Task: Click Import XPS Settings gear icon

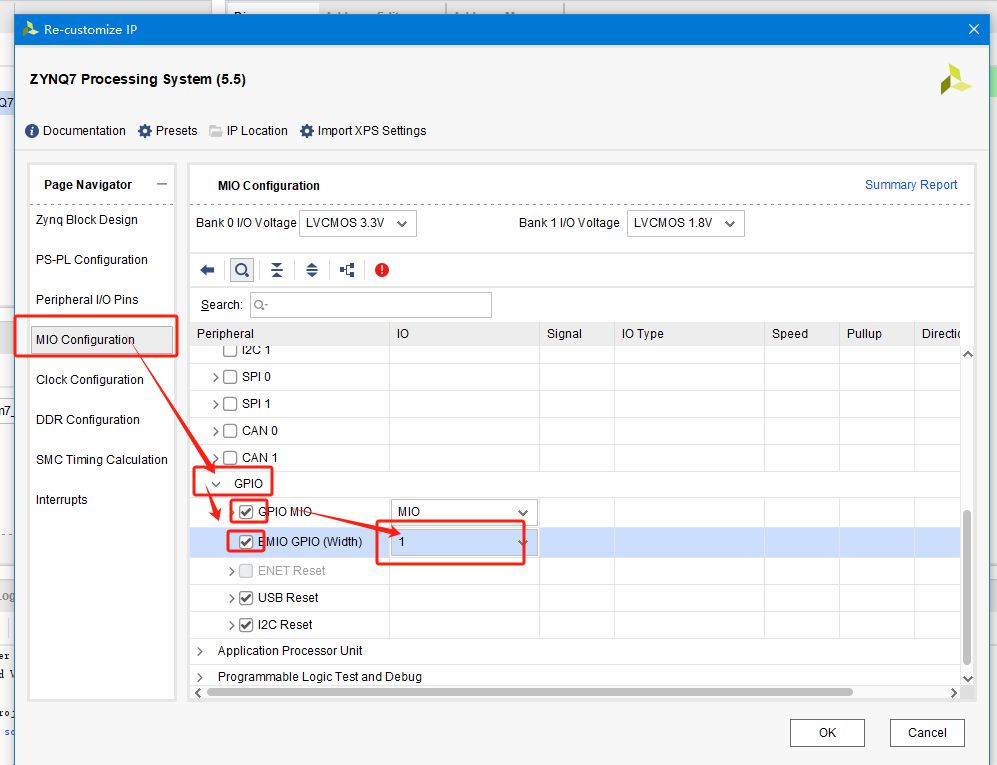Action: click(307, 131)
